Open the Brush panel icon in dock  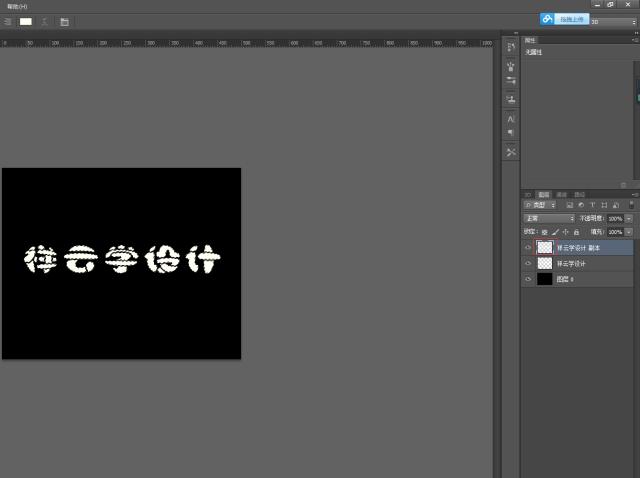[511, 67]
